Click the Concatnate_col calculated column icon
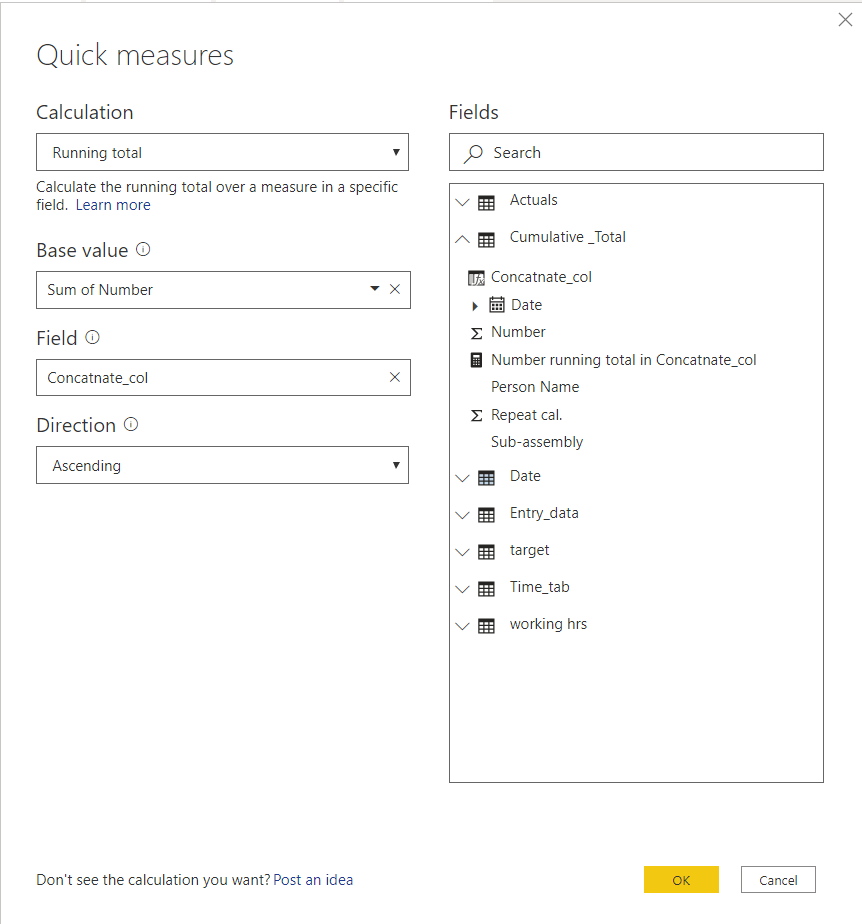The height and width of the screenshot is (924, 862). pos(476,278)
